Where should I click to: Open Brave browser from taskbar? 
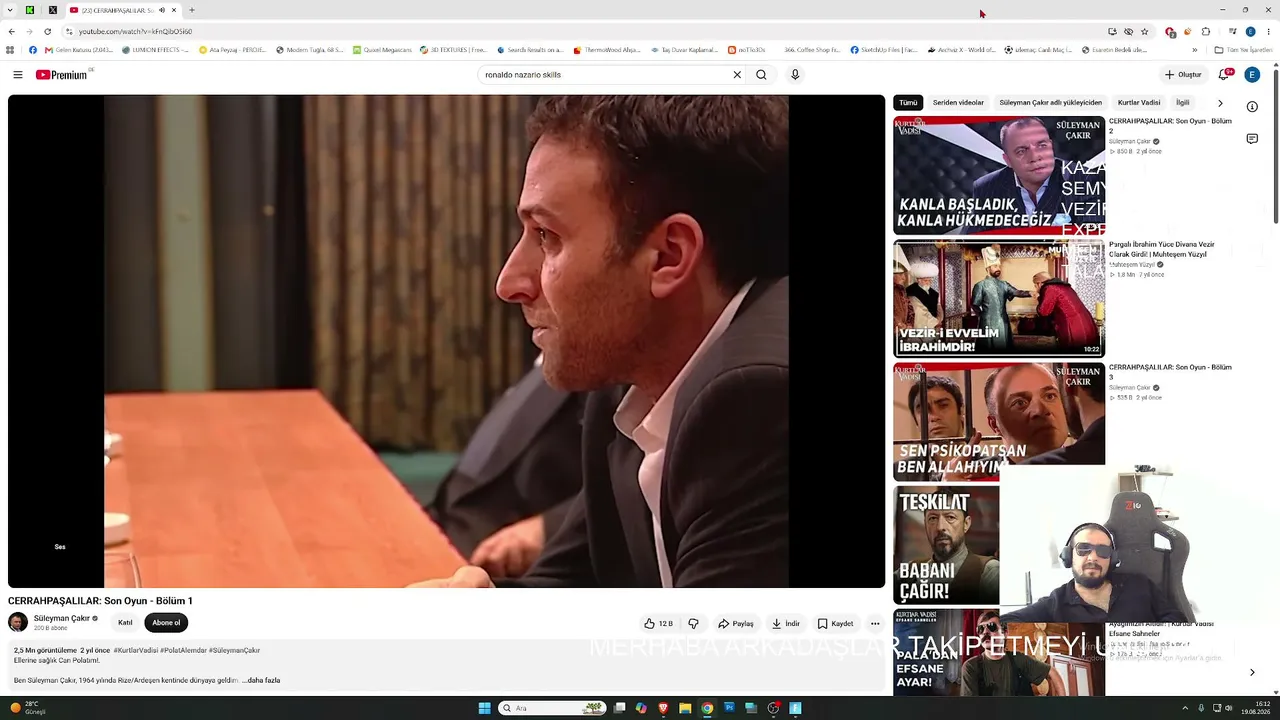coord(663,708)
